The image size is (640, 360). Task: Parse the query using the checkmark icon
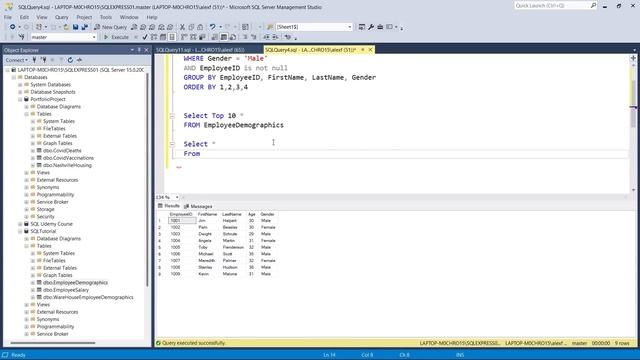click(144, 37)
